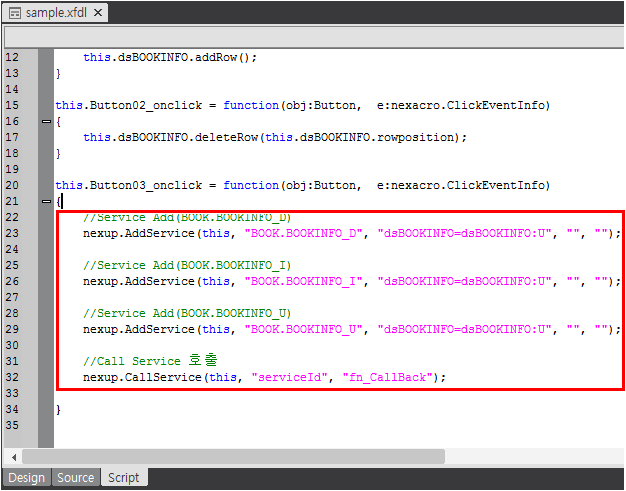Click the function keyword on line 20
The image size is (626, 491).
251,185
